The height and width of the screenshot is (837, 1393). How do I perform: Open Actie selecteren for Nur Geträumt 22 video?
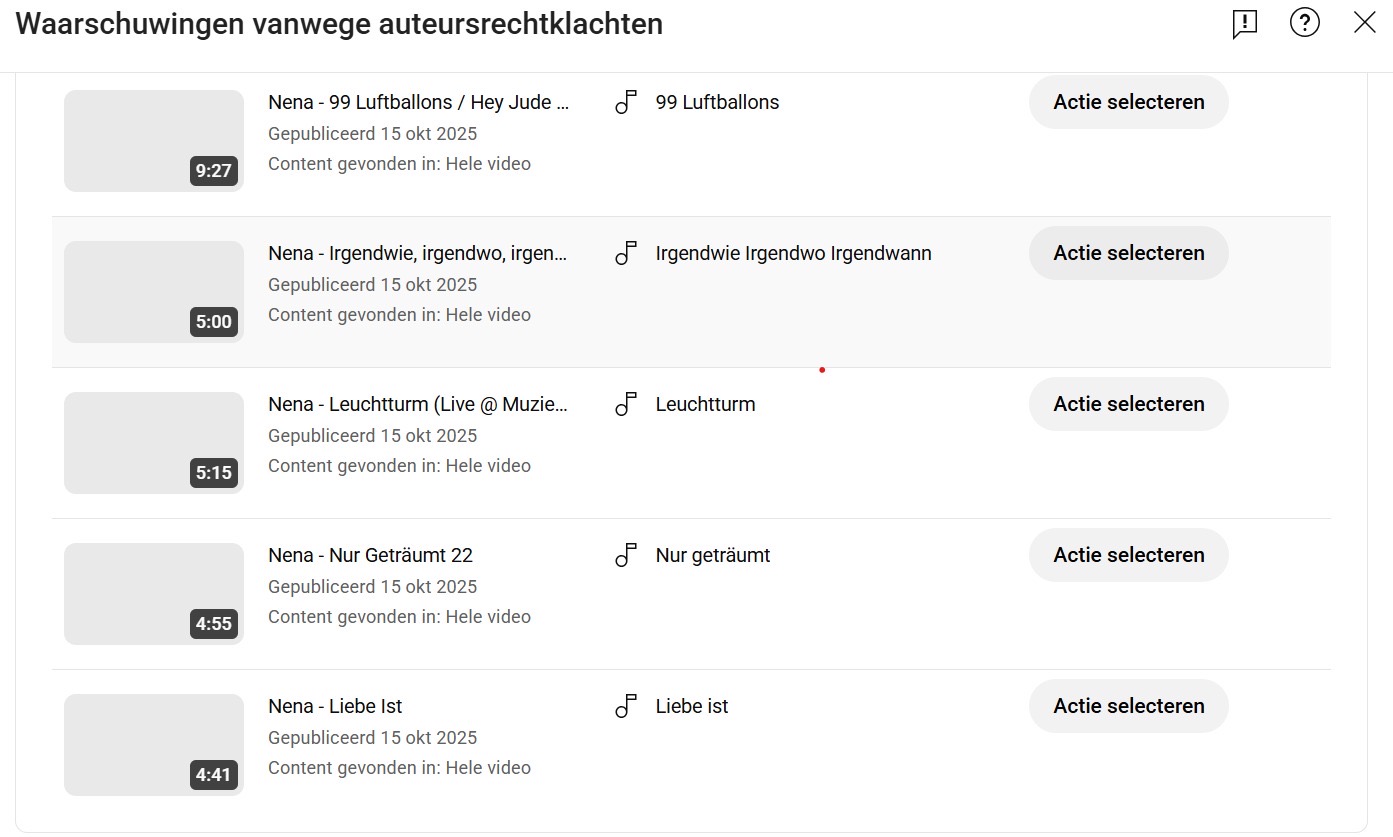pos(1128,555)
